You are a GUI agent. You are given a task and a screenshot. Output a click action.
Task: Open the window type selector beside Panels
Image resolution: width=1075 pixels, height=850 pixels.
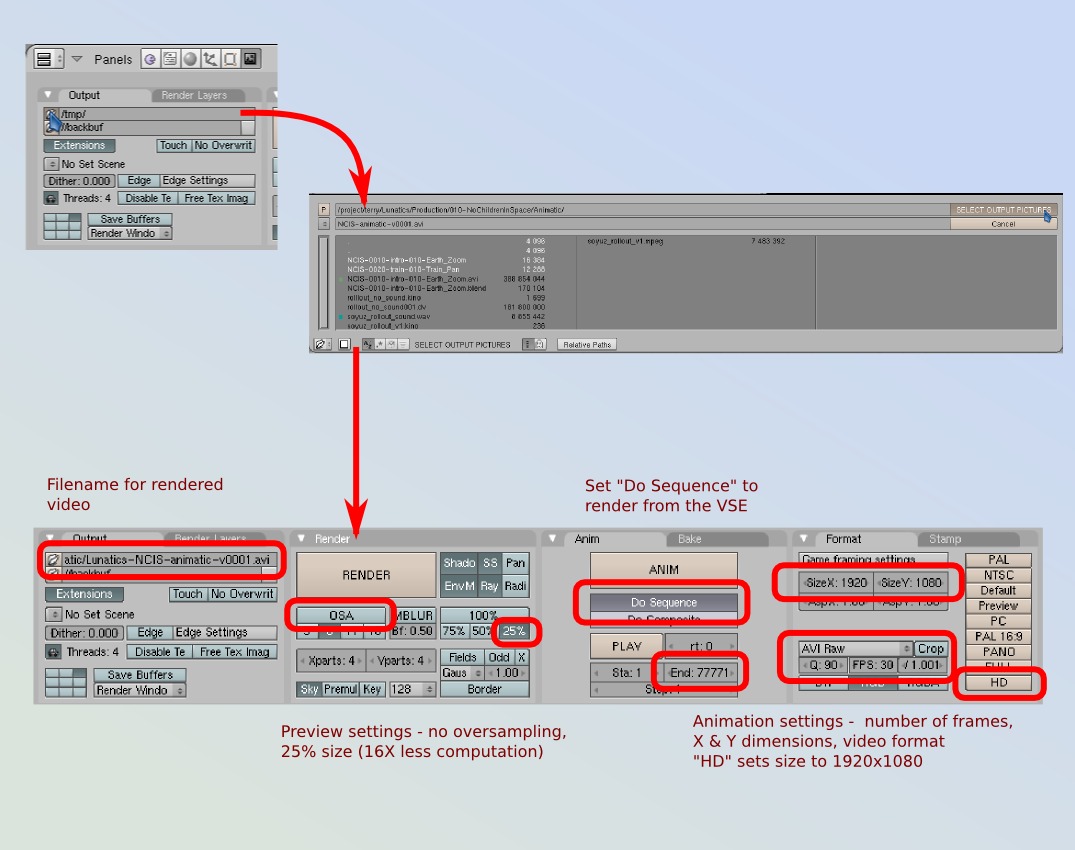click(48, 59)
